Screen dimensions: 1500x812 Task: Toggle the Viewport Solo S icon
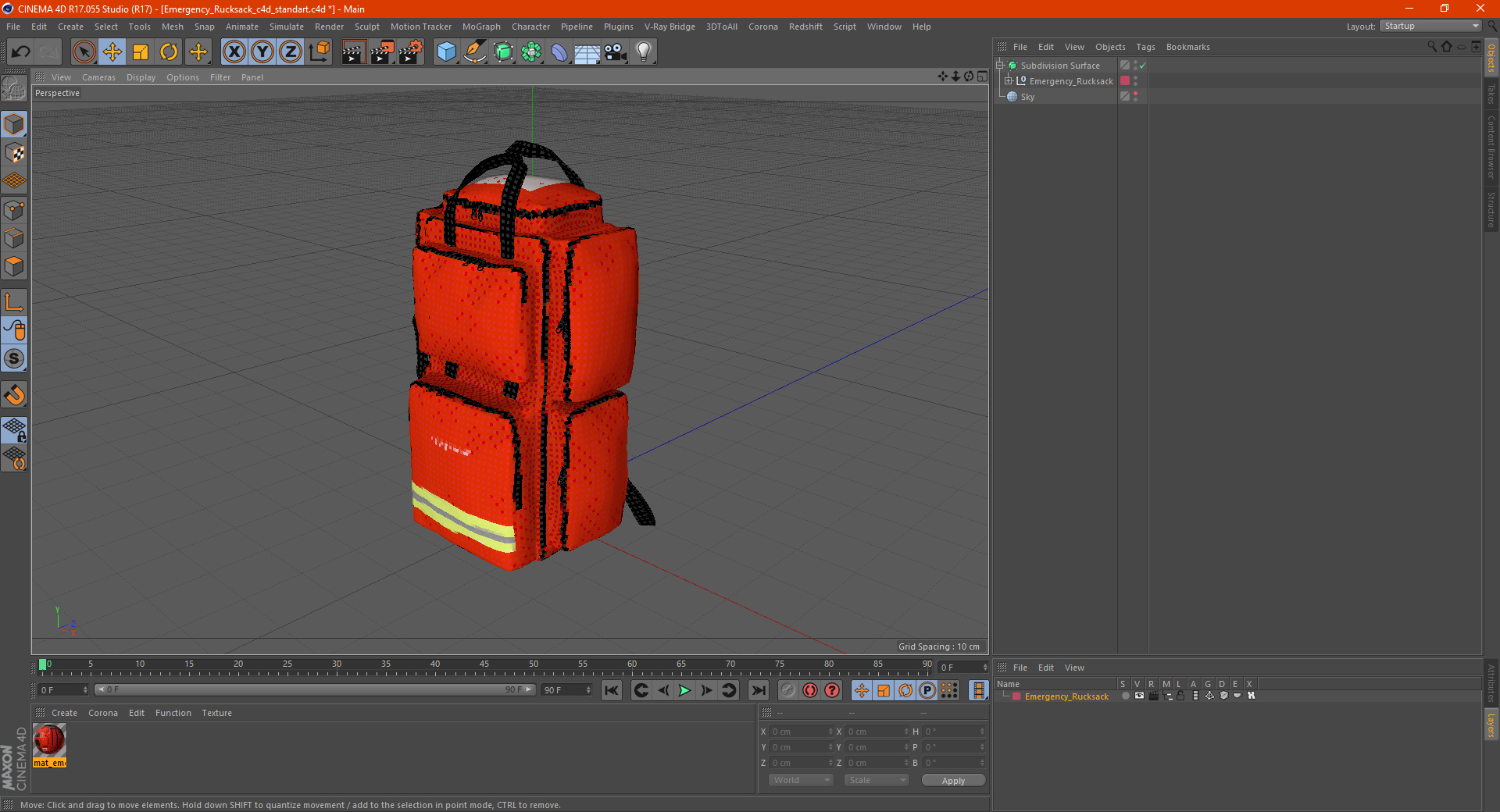(x=14, y=358)
